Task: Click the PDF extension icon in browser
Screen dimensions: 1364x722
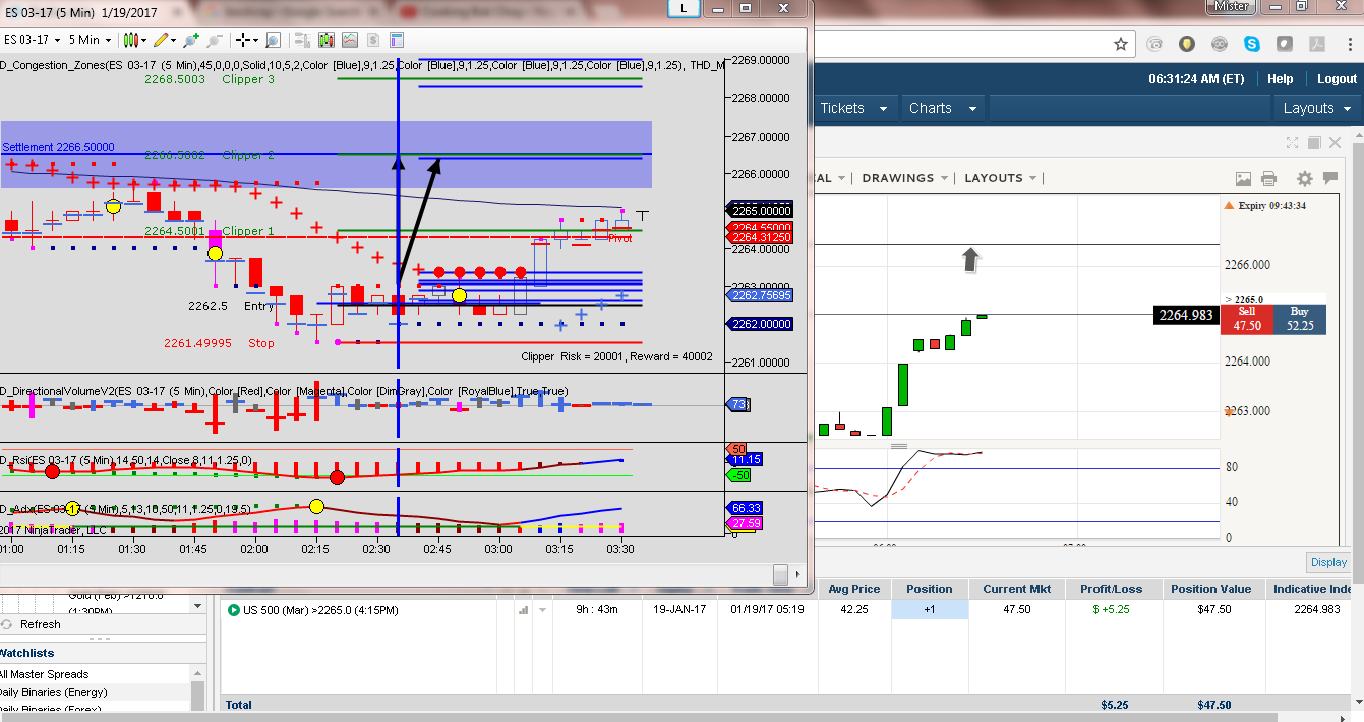Action: (x=1317, y=44)
